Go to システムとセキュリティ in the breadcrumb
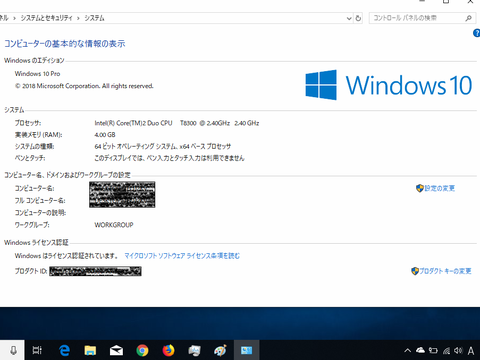This screenshot has height=360, width=480. pyautogui.click(x=46, y=18)
